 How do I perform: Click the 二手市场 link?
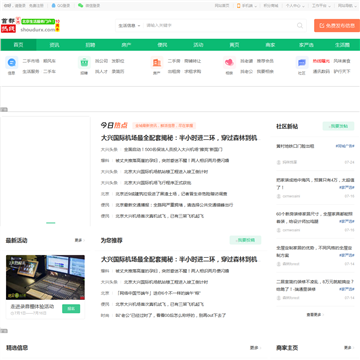[31, 61]
